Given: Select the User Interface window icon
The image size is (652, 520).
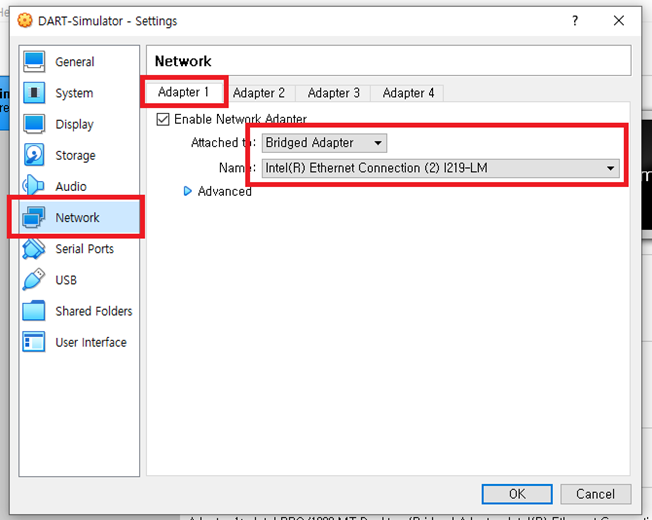Looking at the screenshot, I should click(x=34, y=342).
